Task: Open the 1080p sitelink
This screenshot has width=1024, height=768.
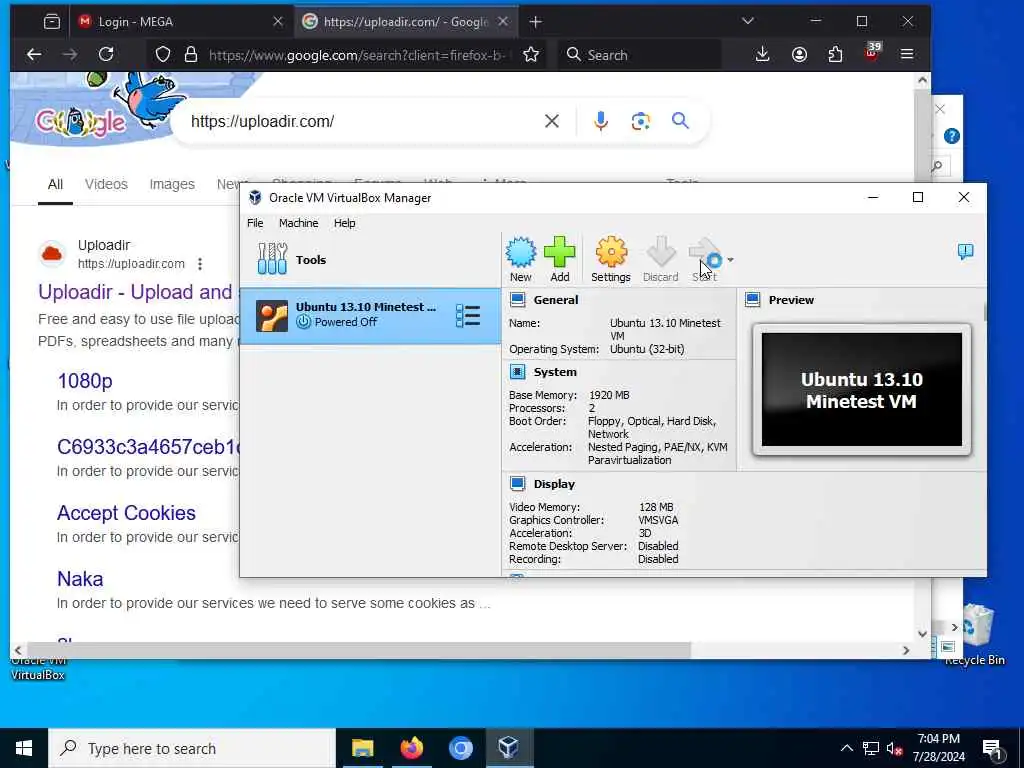Action: (85, 381)
